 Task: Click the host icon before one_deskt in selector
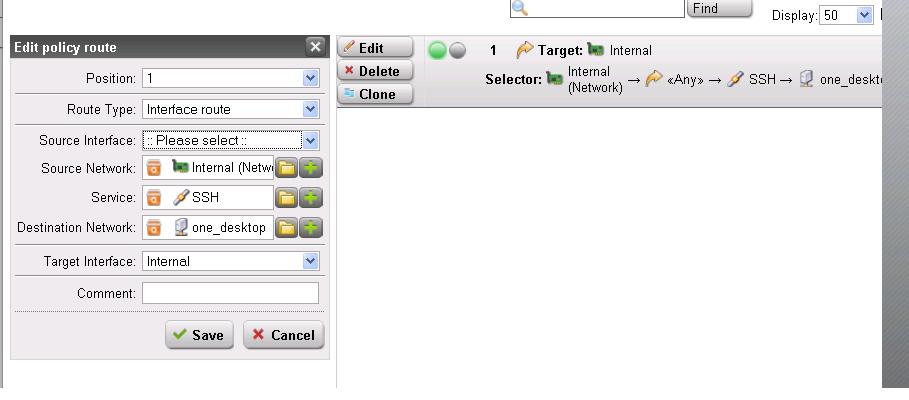tap(806, 79)
